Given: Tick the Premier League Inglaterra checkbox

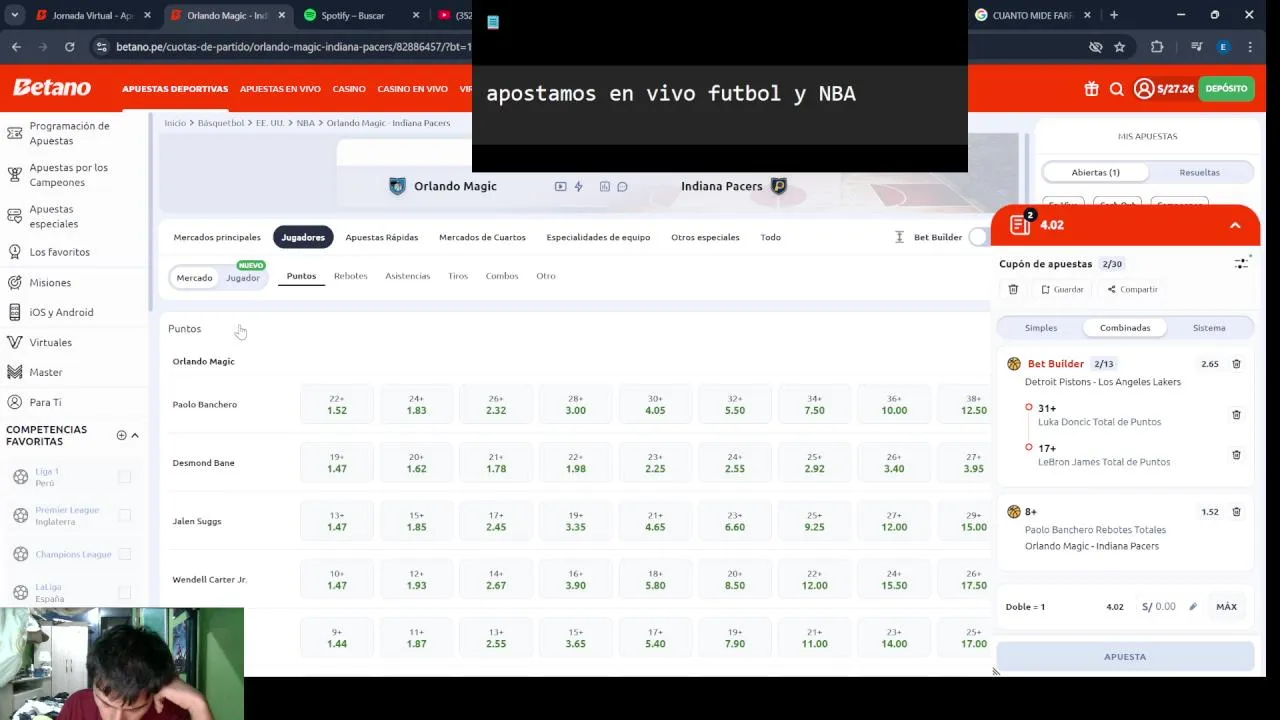Looking at the screenshot, I should [125, 515].
